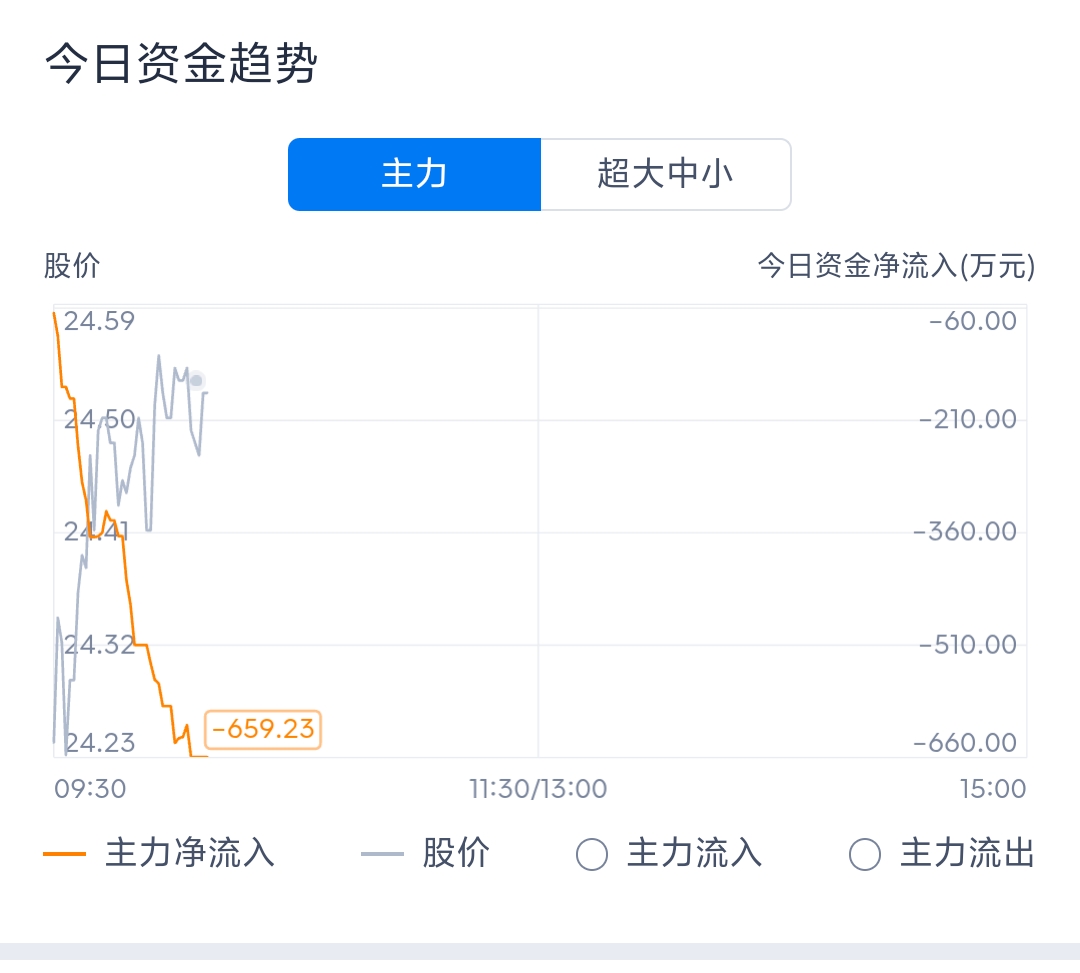
Task: Click the 11:30/13:00 time axis label
Action: pyautogui.click(x=538, y=789)
